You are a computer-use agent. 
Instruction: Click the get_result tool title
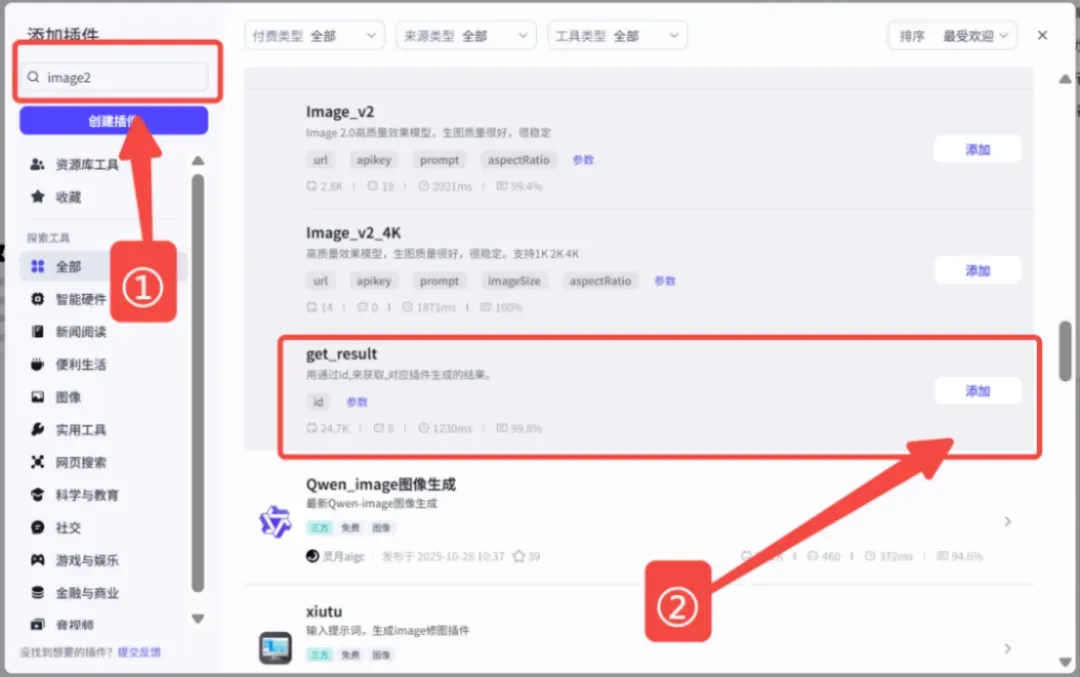342,354
